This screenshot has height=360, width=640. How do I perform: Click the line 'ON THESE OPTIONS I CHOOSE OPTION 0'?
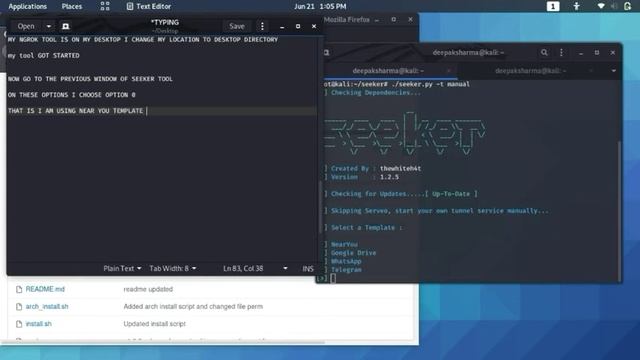click(x=71, y=95)
